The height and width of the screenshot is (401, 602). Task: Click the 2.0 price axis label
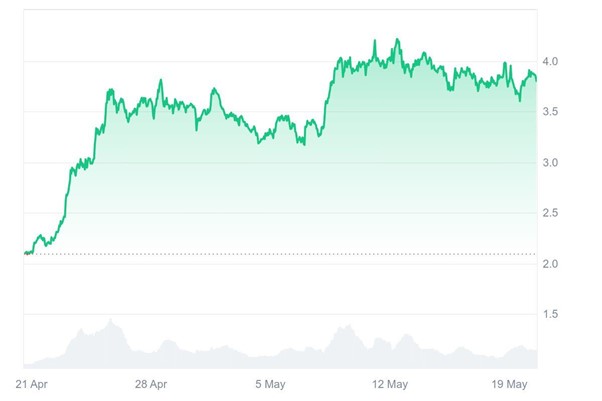[549, 264]
